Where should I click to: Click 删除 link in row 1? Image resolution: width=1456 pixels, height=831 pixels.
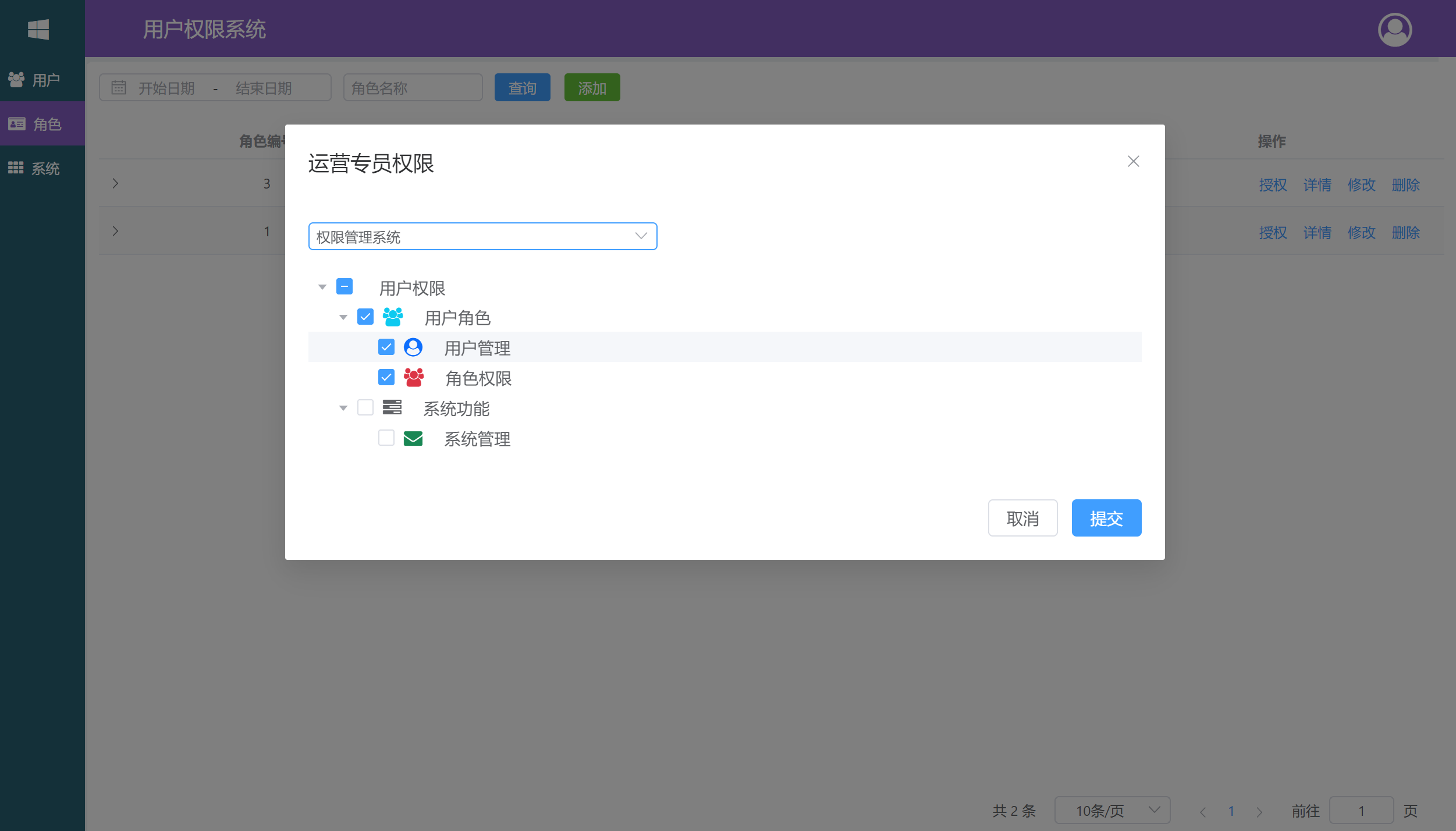pyautogui.click(x=1405, y=233)
